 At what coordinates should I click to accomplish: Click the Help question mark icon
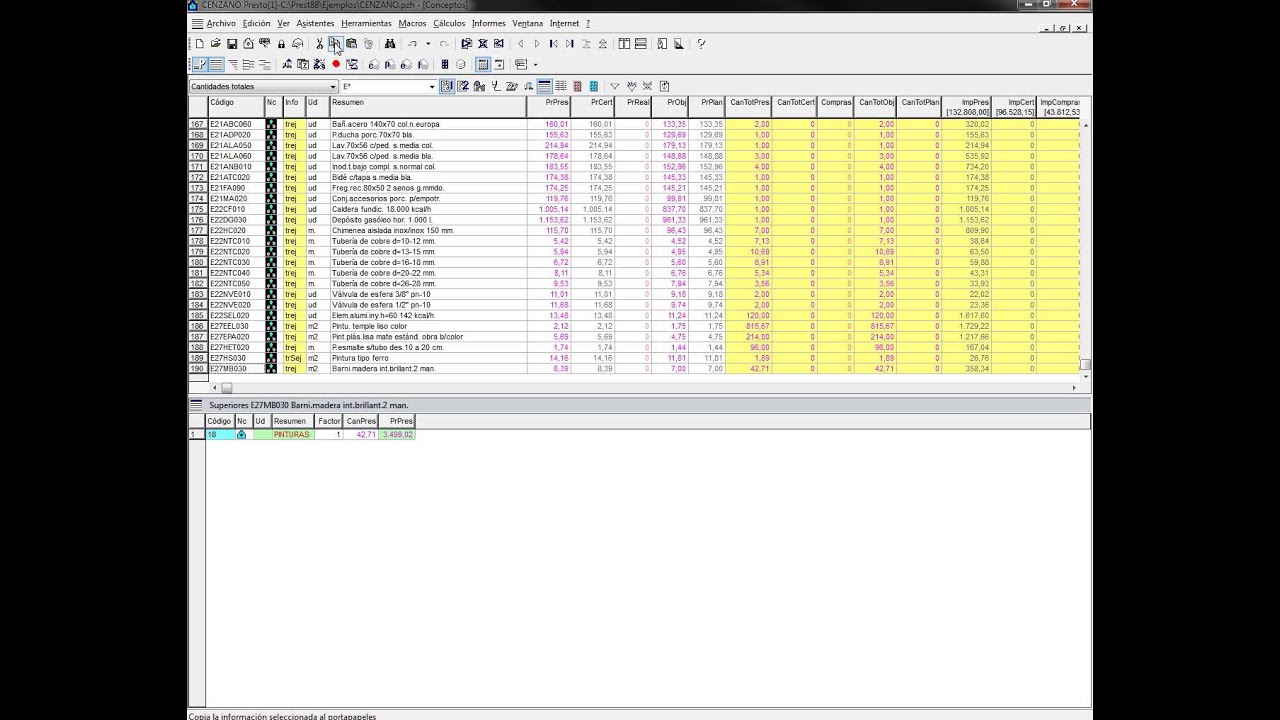coord(701,43)
